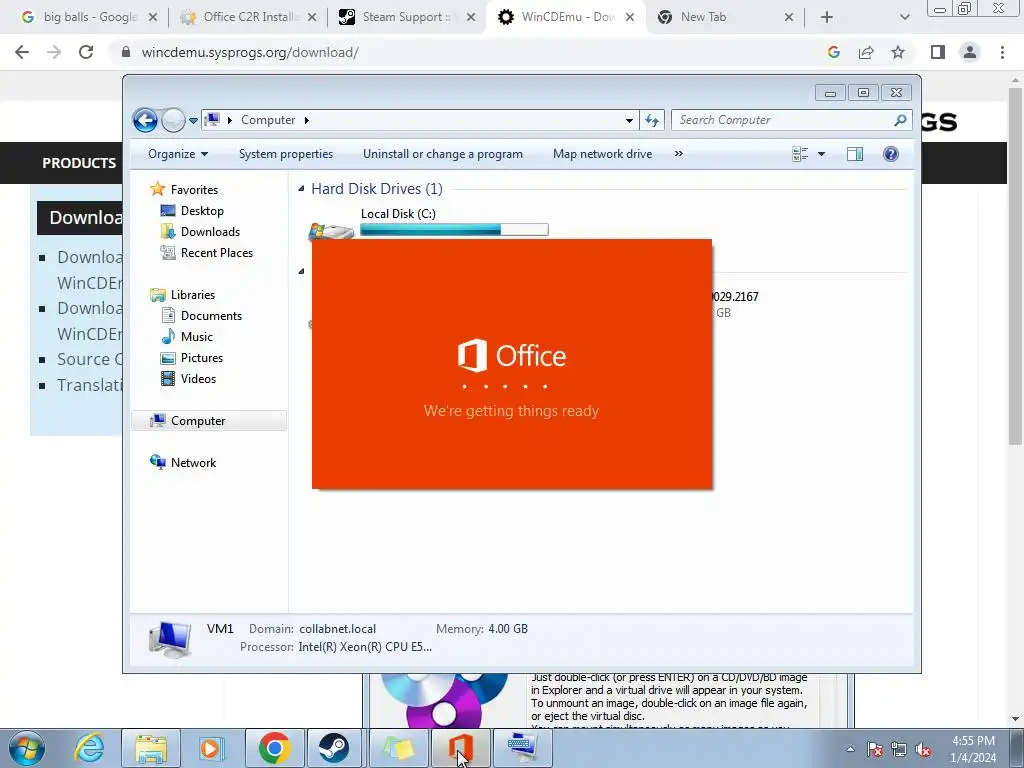
Task: Open Desktop in Favorites
Action: click(x=192, y=211)
